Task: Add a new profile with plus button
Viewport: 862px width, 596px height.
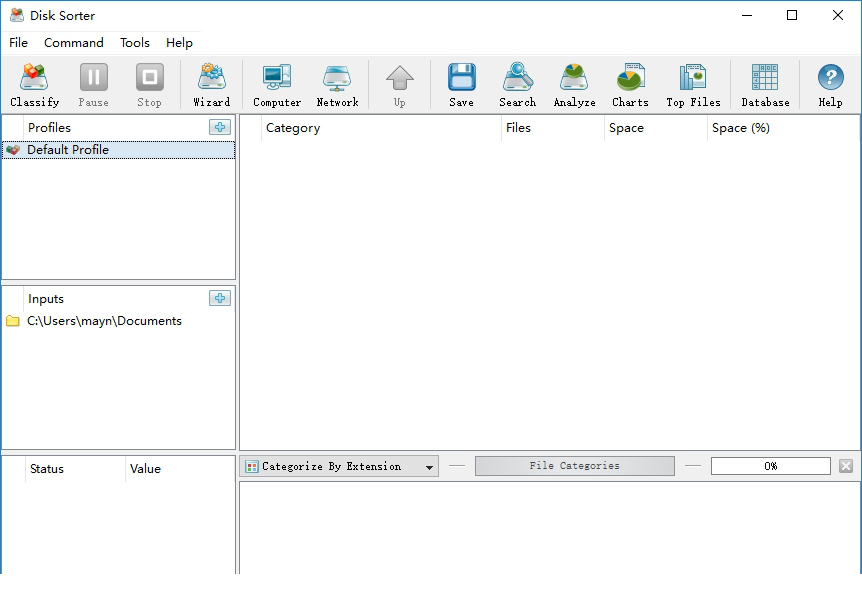Action: 220,127
